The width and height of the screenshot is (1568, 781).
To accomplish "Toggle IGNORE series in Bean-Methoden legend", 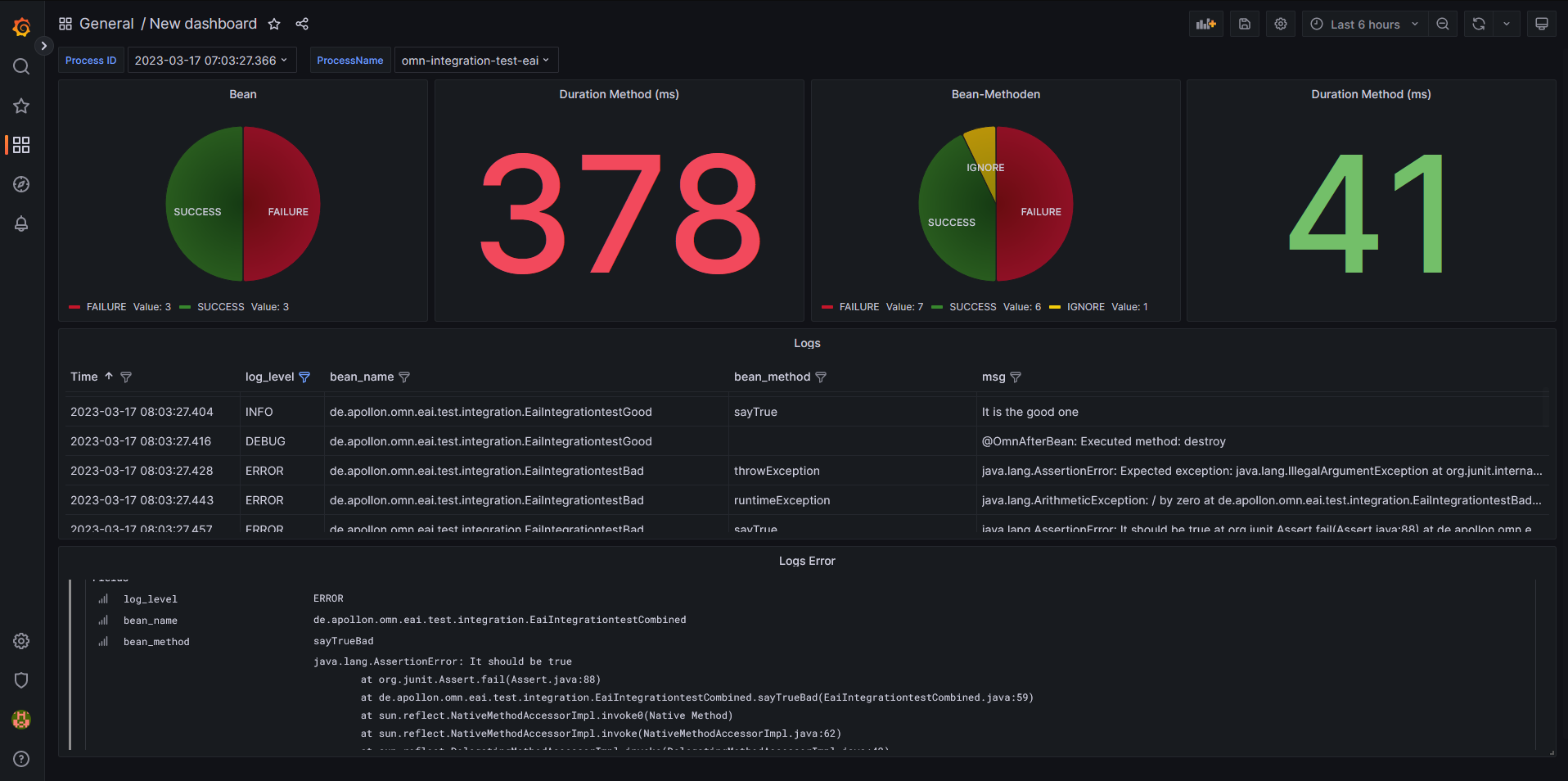I will 1085,307.
